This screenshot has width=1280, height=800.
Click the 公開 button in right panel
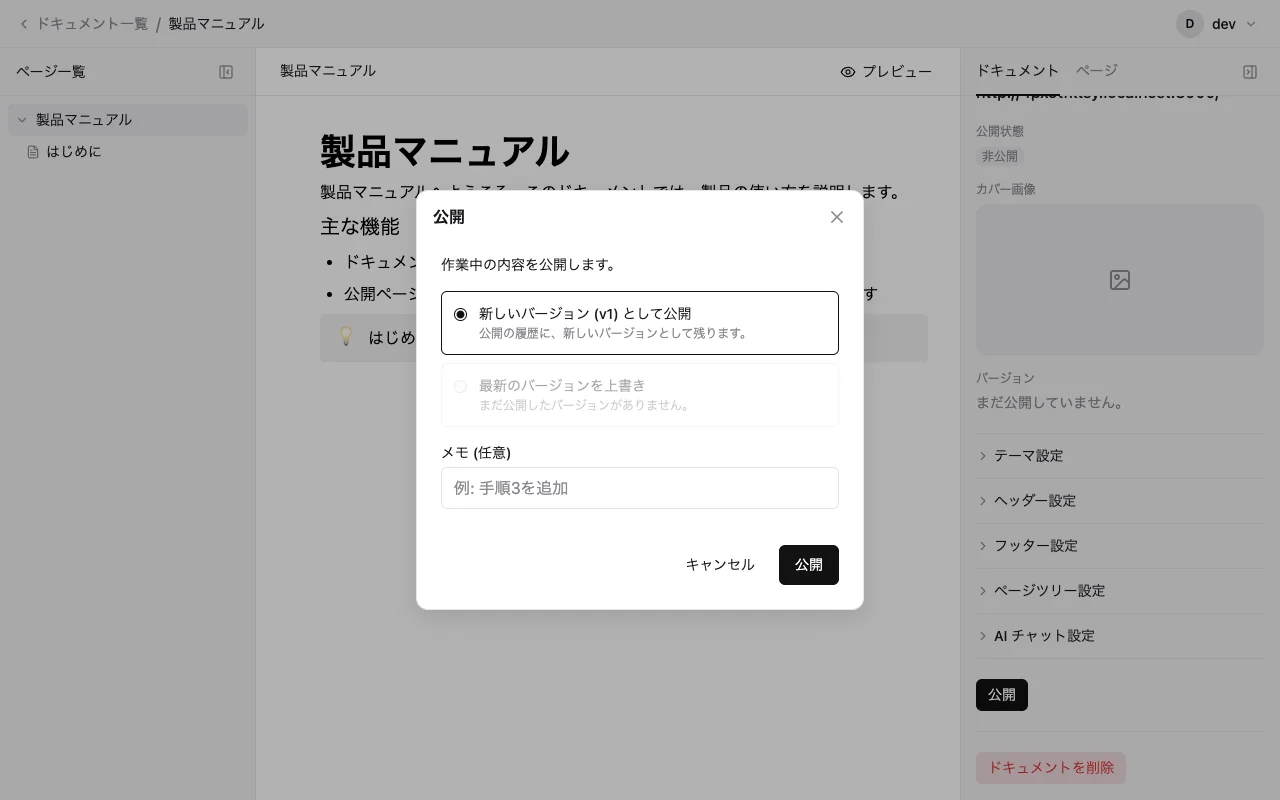(x=1002, y=695)
